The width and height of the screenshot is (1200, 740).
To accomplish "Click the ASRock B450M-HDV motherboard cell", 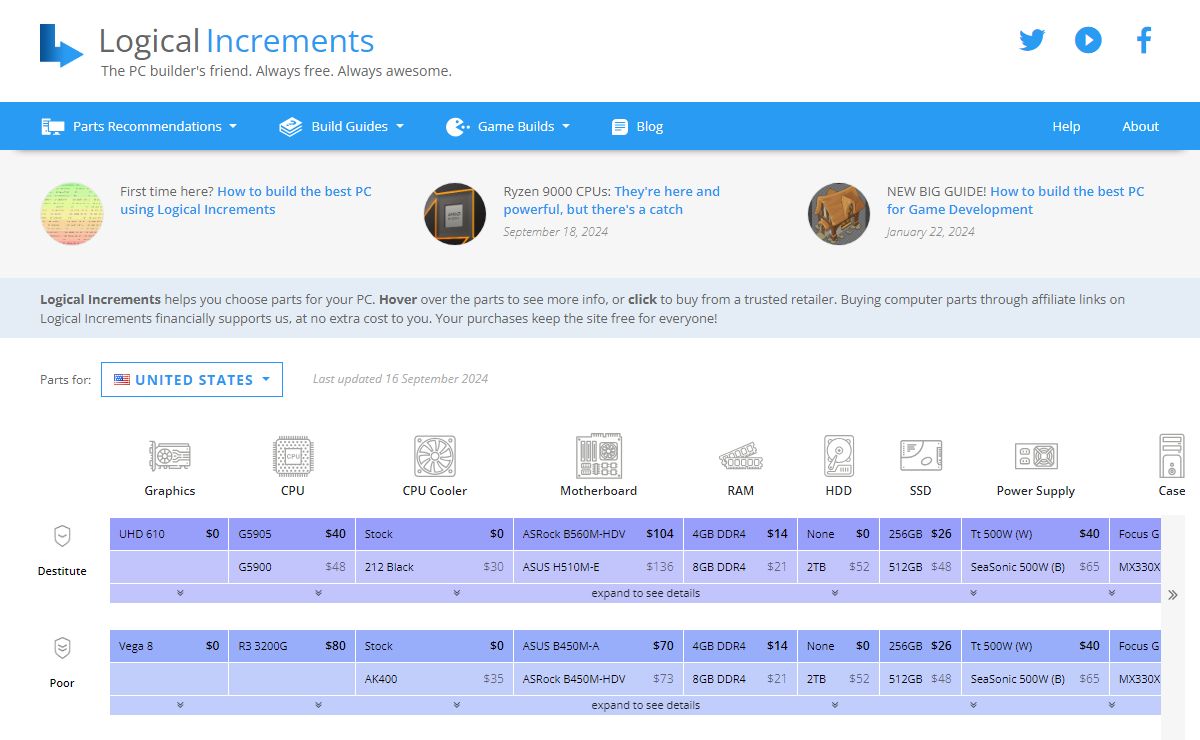I will pyautogui.click(x=598, y=679).
